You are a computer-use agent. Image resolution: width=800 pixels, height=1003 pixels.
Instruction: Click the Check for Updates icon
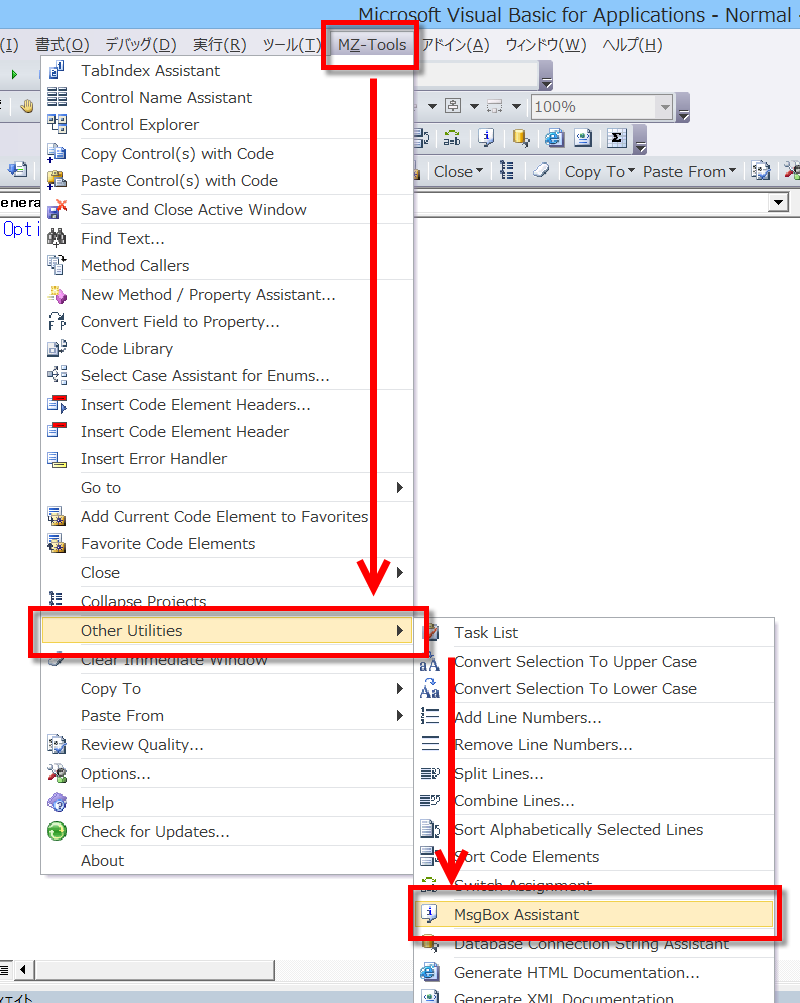point(58,831)
